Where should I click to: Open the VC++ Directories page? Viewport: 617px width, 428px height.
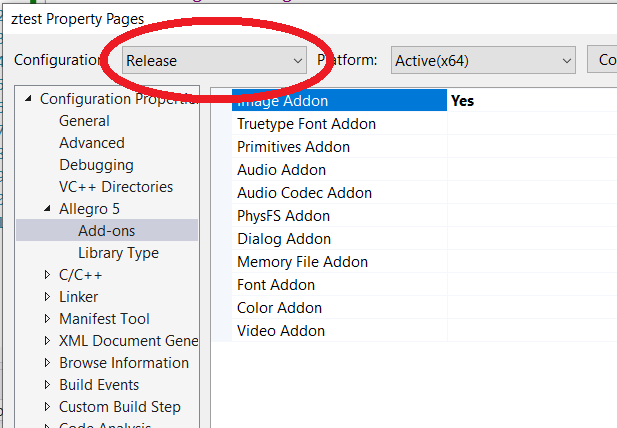[115, 187]
